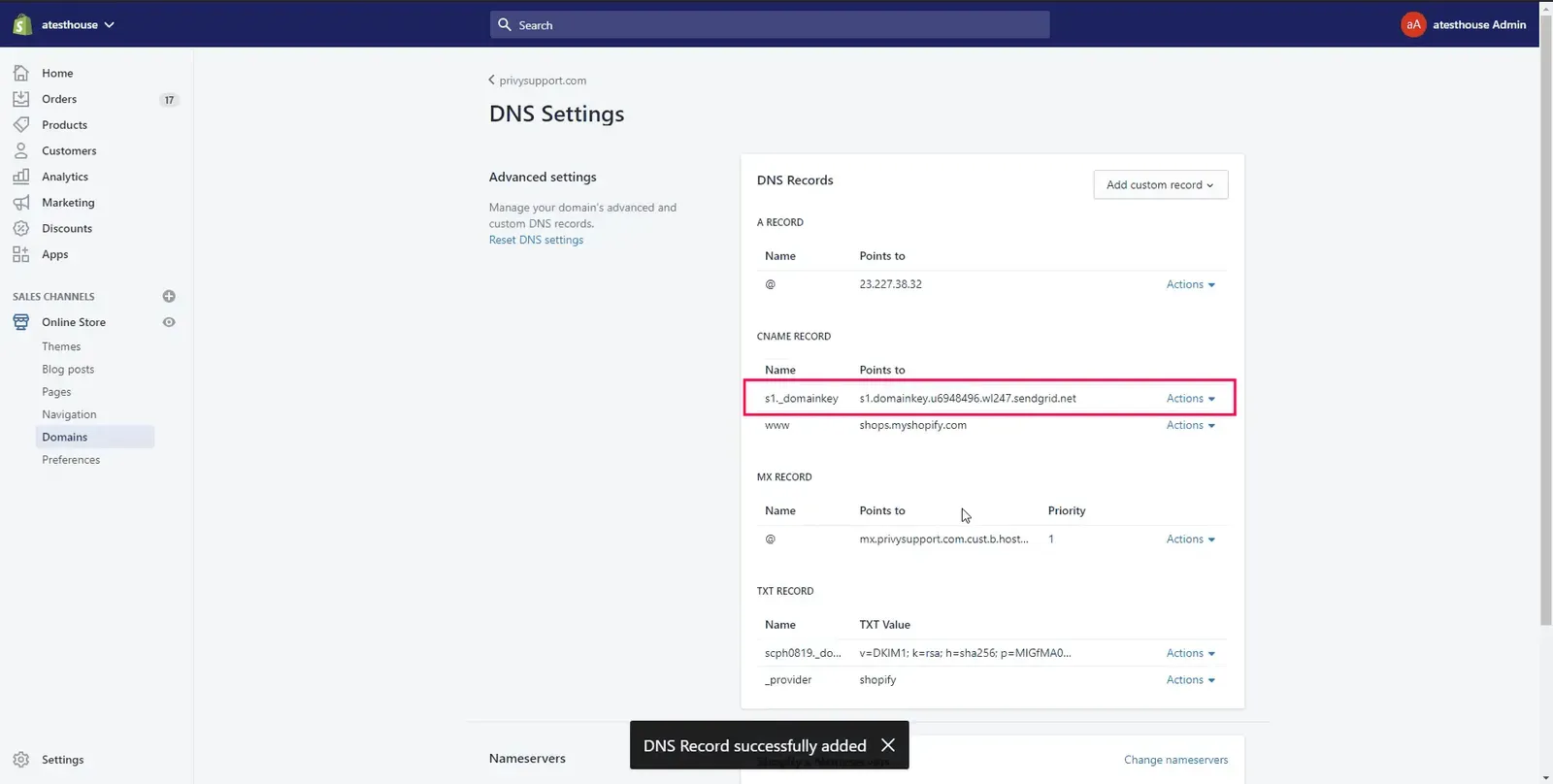Open the atesthouse Admin account menu
This screenshot has height=784, width=1553.
point(1478,24)
